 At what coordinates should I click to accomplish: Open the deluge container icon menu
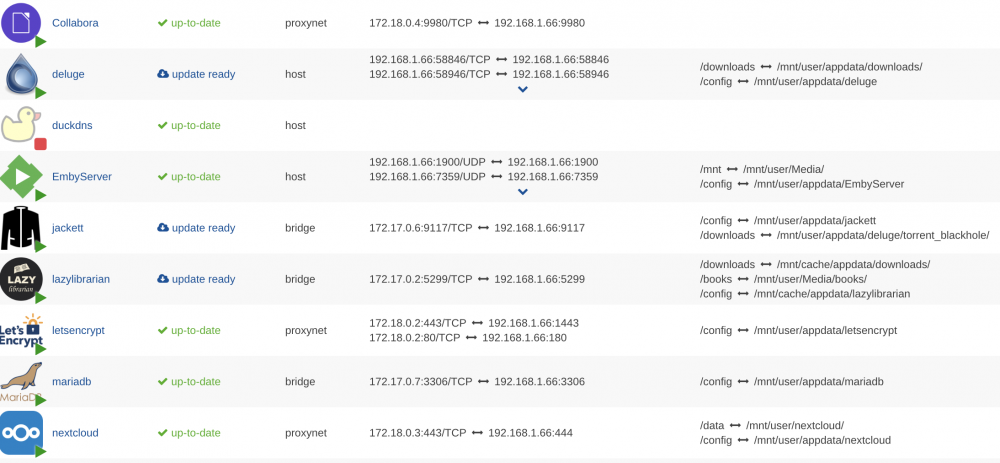(22, 73)
